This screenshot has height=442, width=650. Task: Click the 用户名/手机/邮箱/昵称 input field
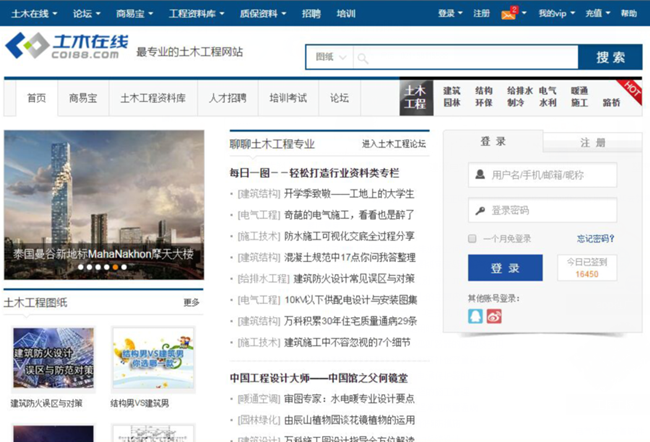[x=542, y=175]
